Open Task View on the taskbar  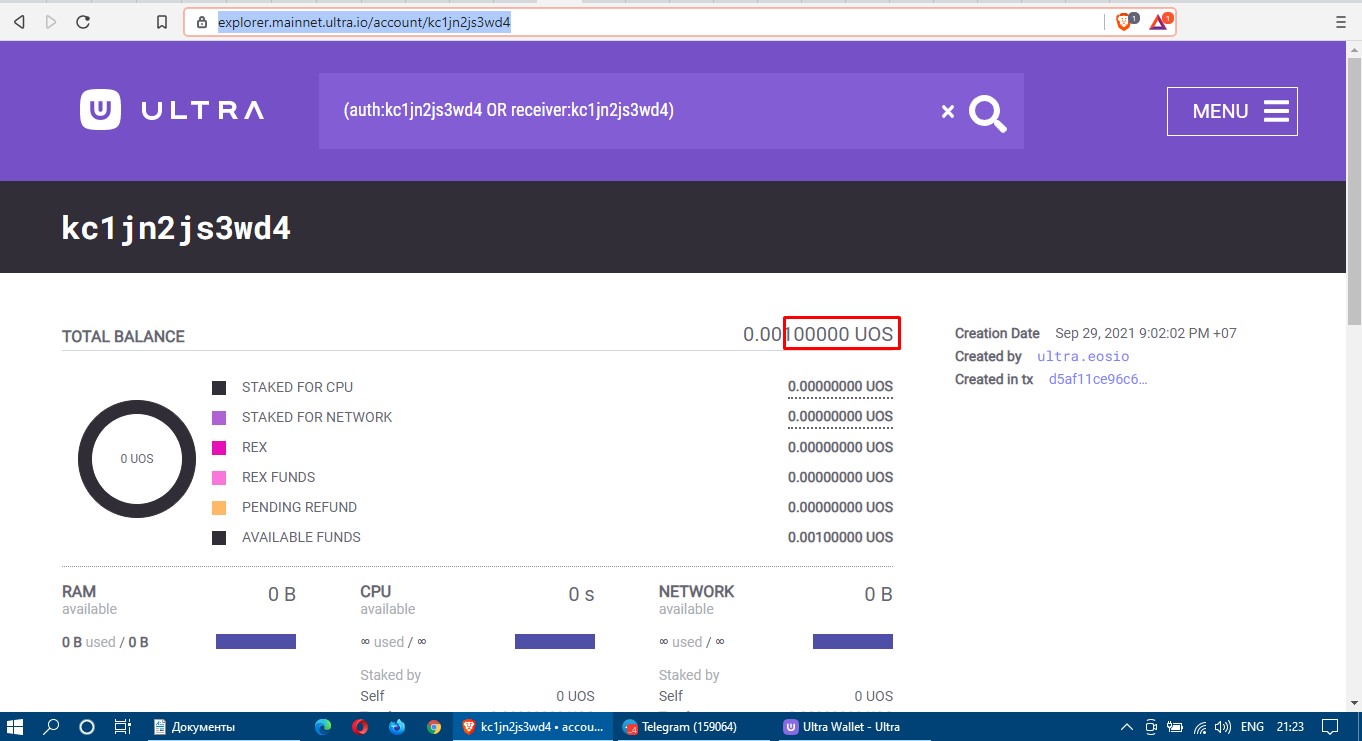pyautogui.click(x=122, y=726)
